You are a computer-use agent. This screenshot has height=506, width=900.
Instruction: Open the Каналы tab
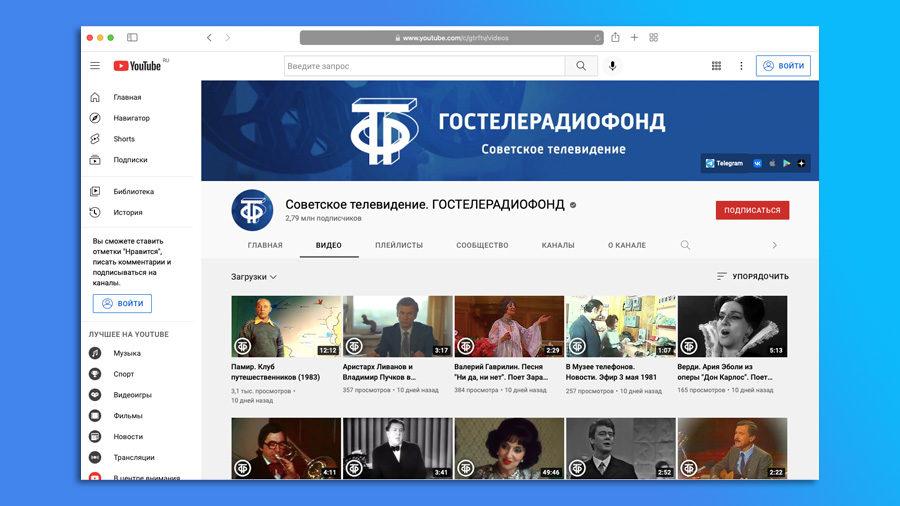558,245
